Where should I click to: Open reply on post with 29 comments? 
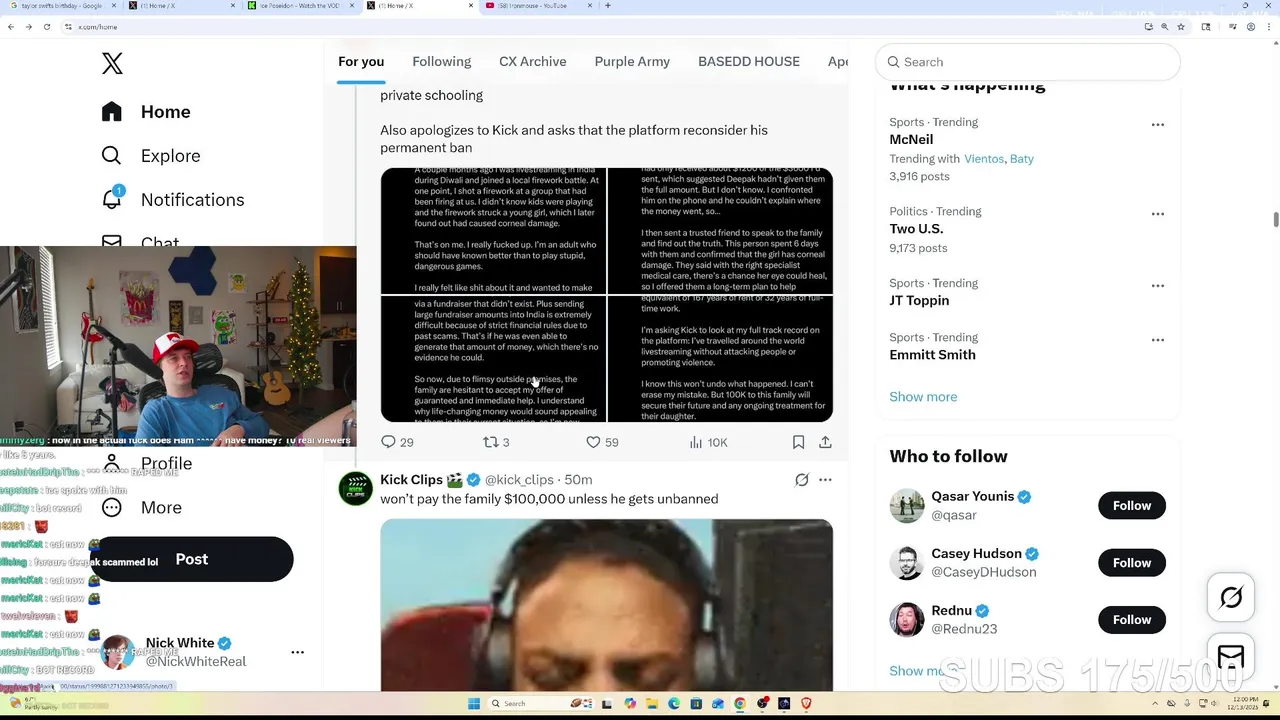click(397, 442)
